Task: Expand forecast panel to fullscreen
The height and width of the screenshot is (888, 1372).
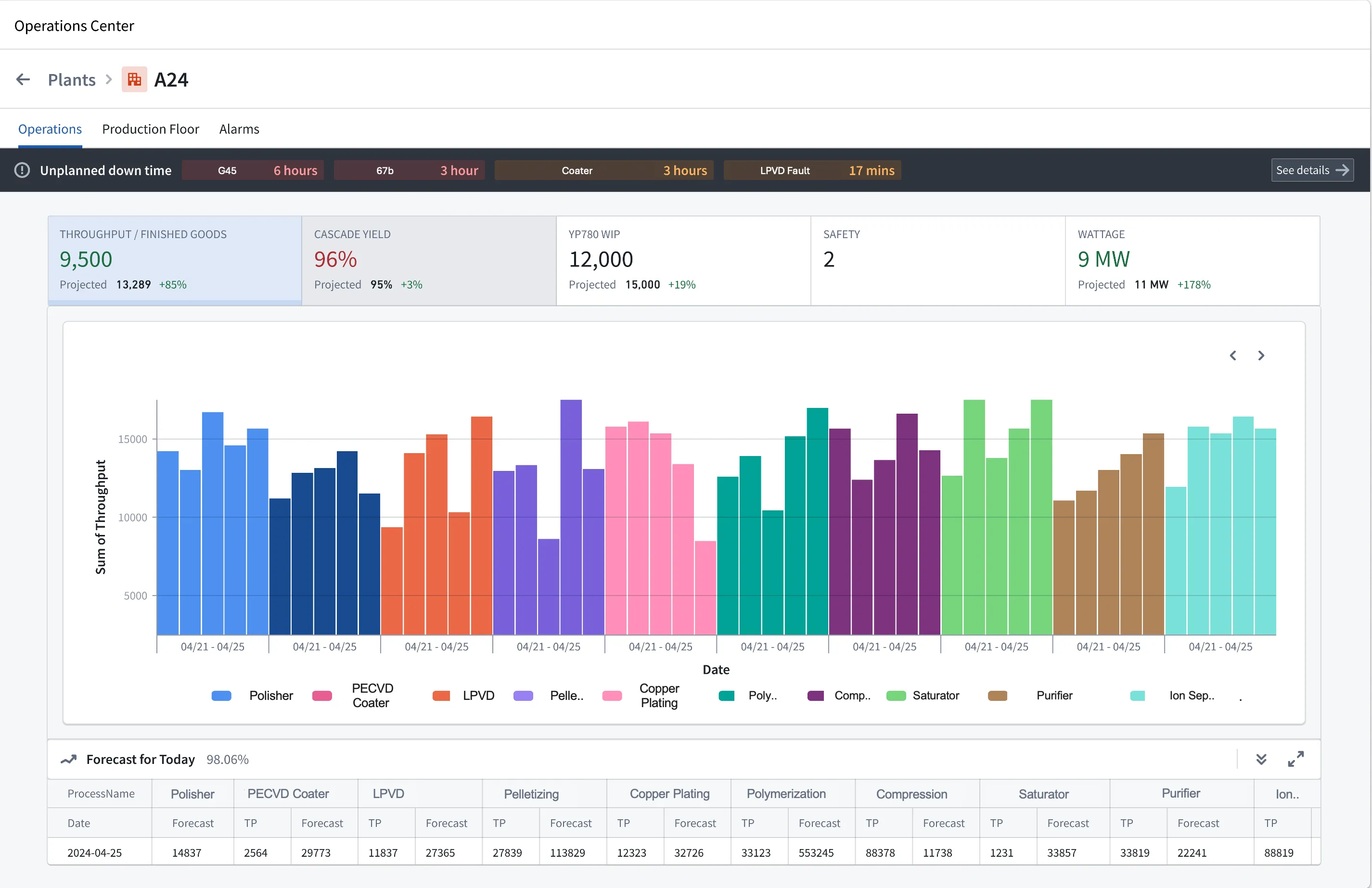Action: 1295,759
